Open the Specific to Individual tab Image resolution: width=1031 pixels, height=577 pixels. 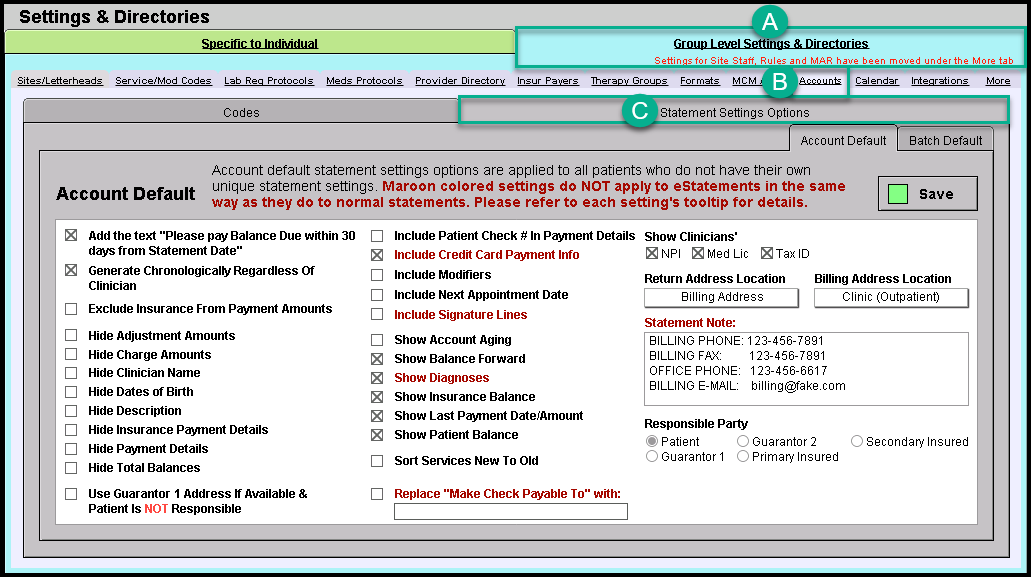(x=259, y=43)
